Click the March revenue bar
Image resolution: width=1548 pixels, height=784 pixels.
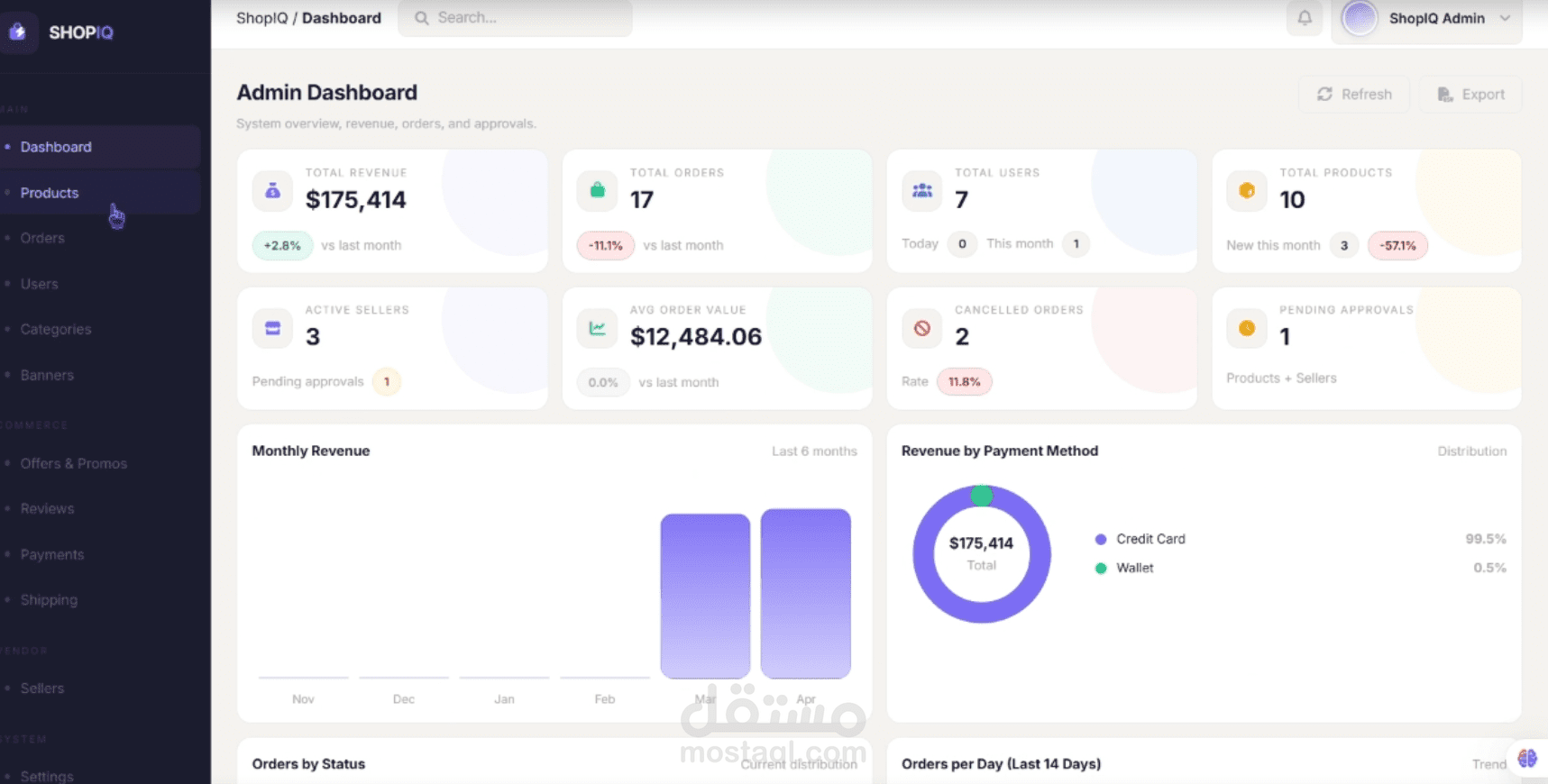(x=705, y=596)
